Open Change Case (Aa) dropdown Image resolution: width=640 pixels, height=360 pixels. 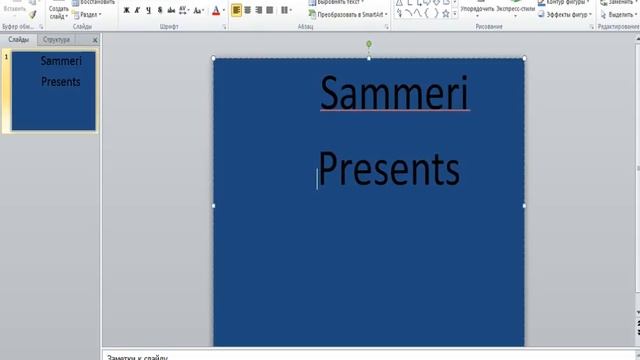point(198,10)
